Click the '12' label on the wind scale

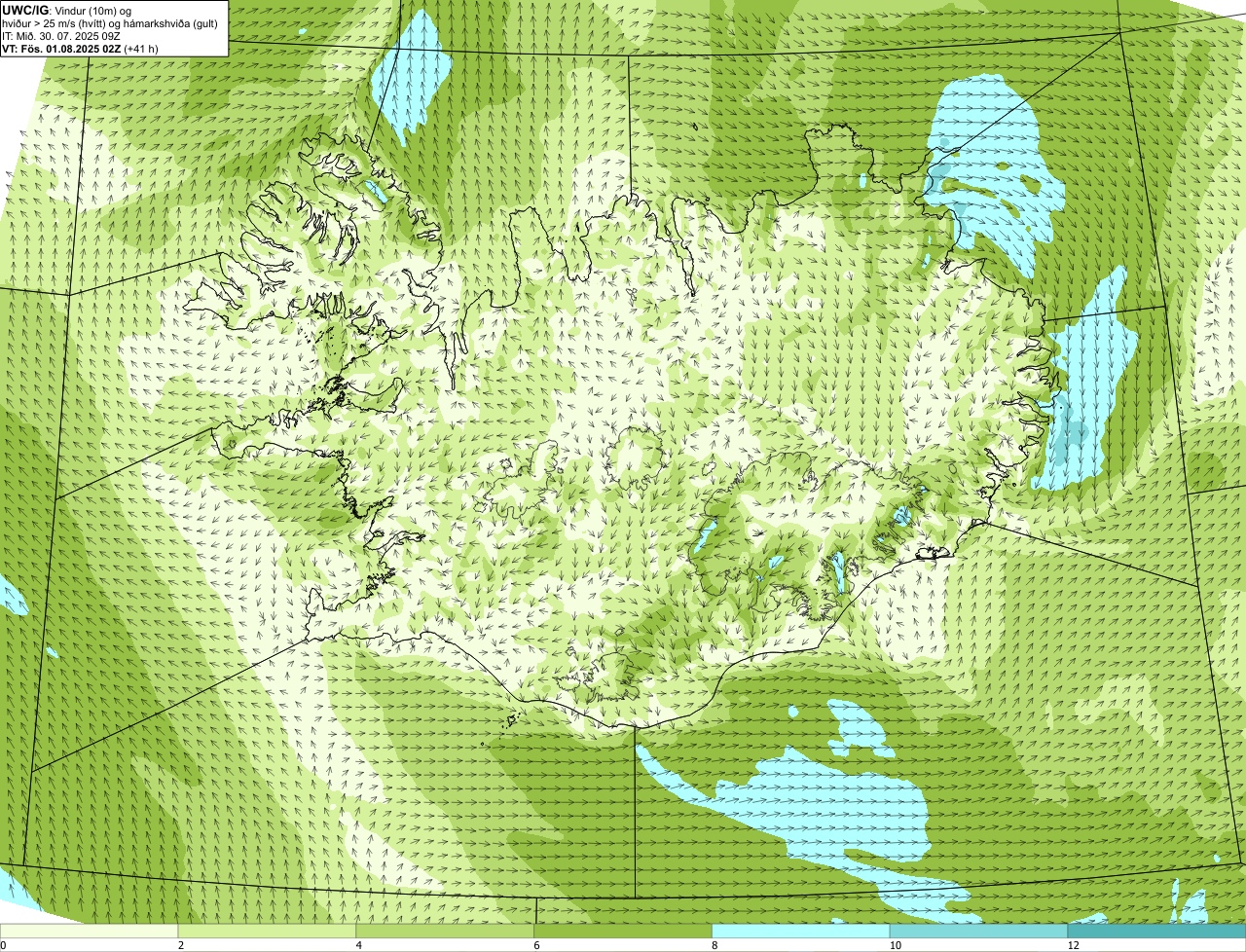click(x=1073, y=945)
